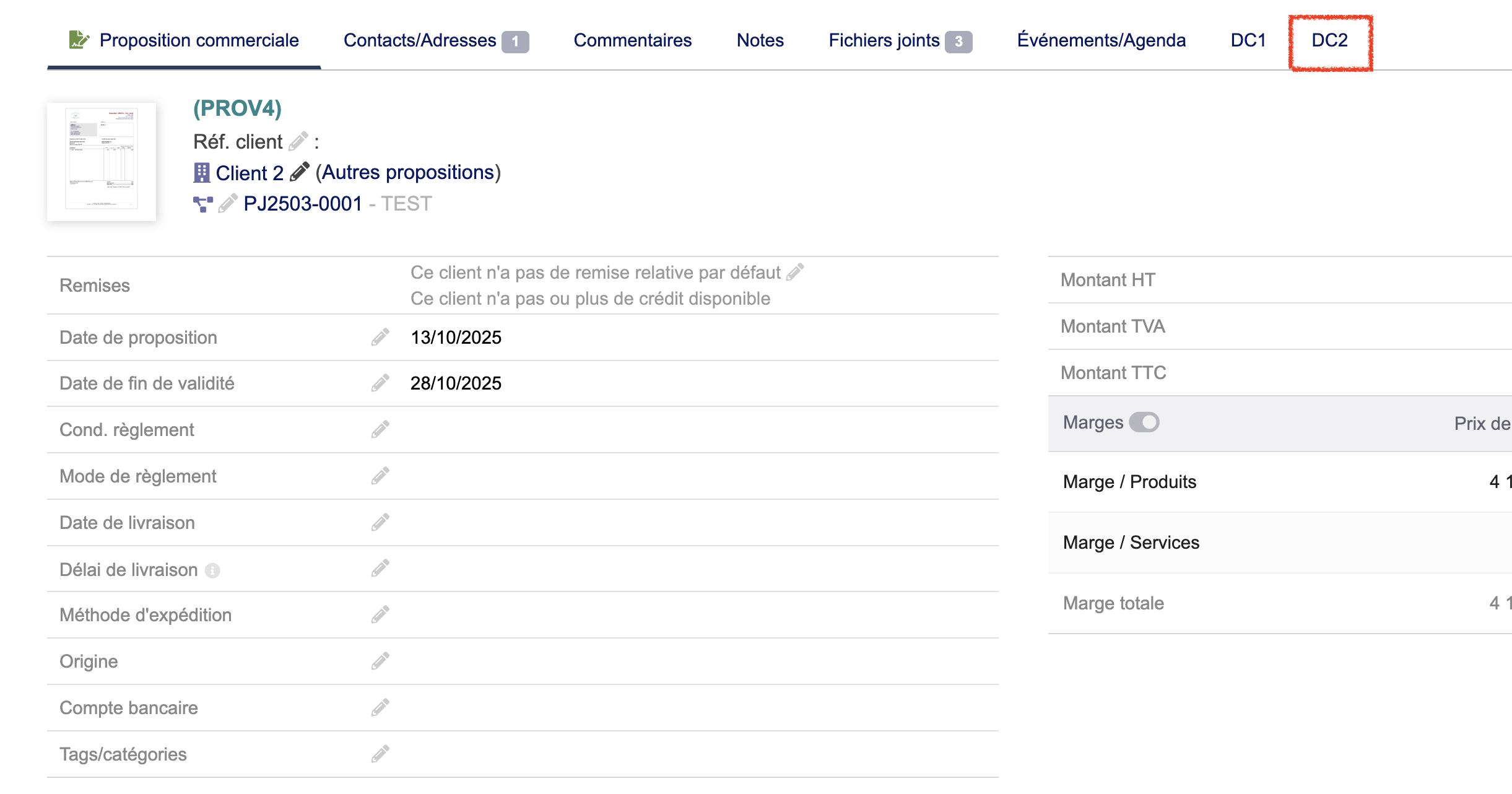The width and height of the screenshot is (1512, 794).
Task: Click the edit pencil beside Client 2
Action: pyautogui.click(x=299, y=172)
